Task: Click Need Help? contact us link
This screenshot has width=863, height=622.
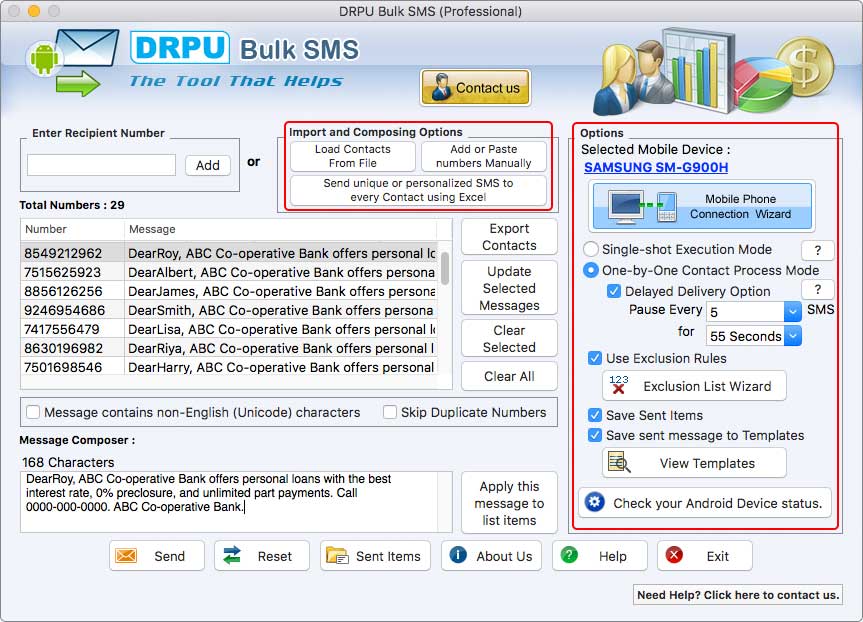Action: [738, 595]
